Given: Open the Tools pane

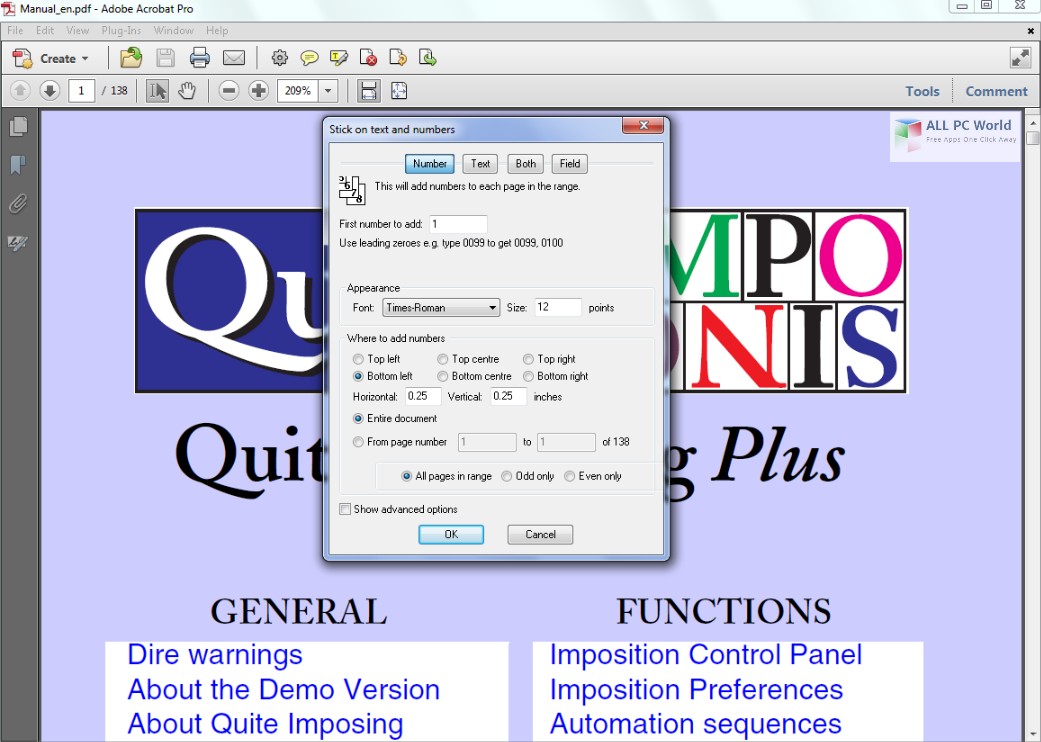Looking at the screenshot, I should [922, 92].
